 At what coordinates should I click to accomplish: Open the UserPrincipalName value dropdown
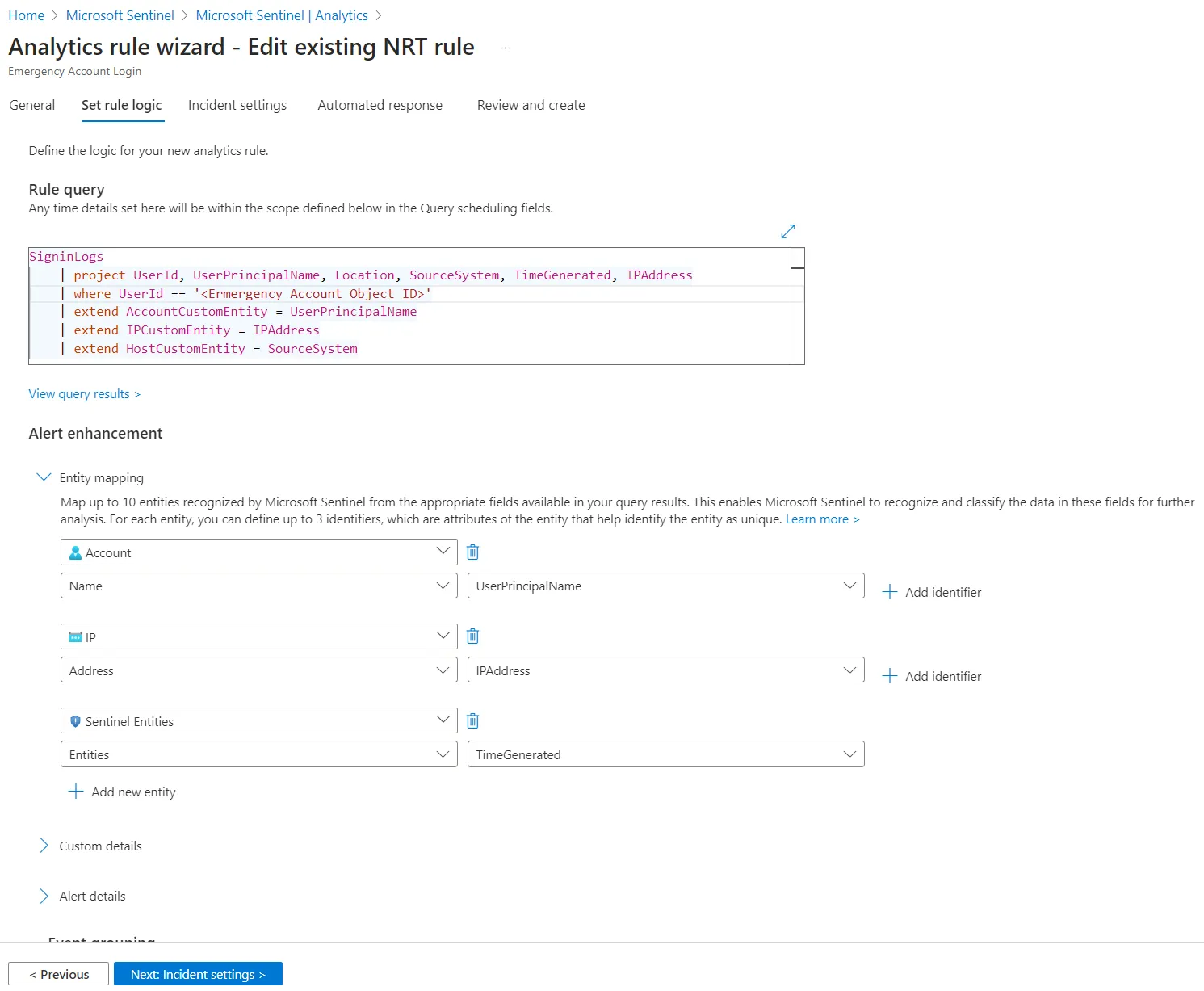(665, 586)
